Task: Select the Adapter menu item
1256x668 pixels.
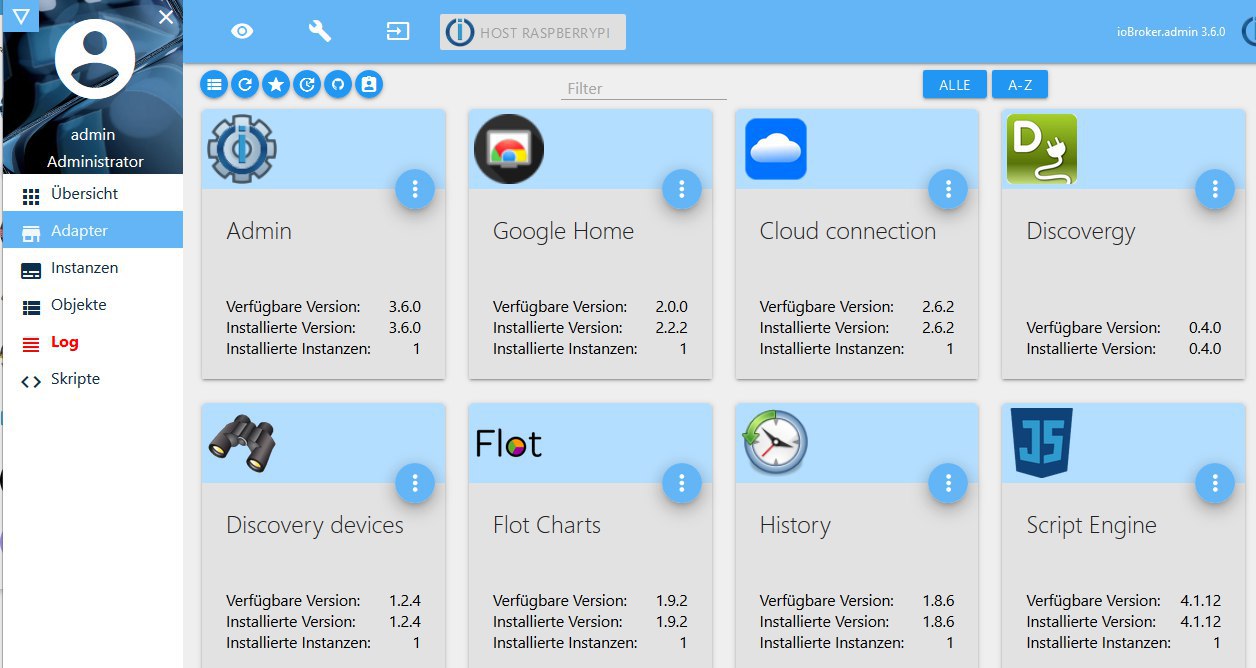Action: pos(93,231)
